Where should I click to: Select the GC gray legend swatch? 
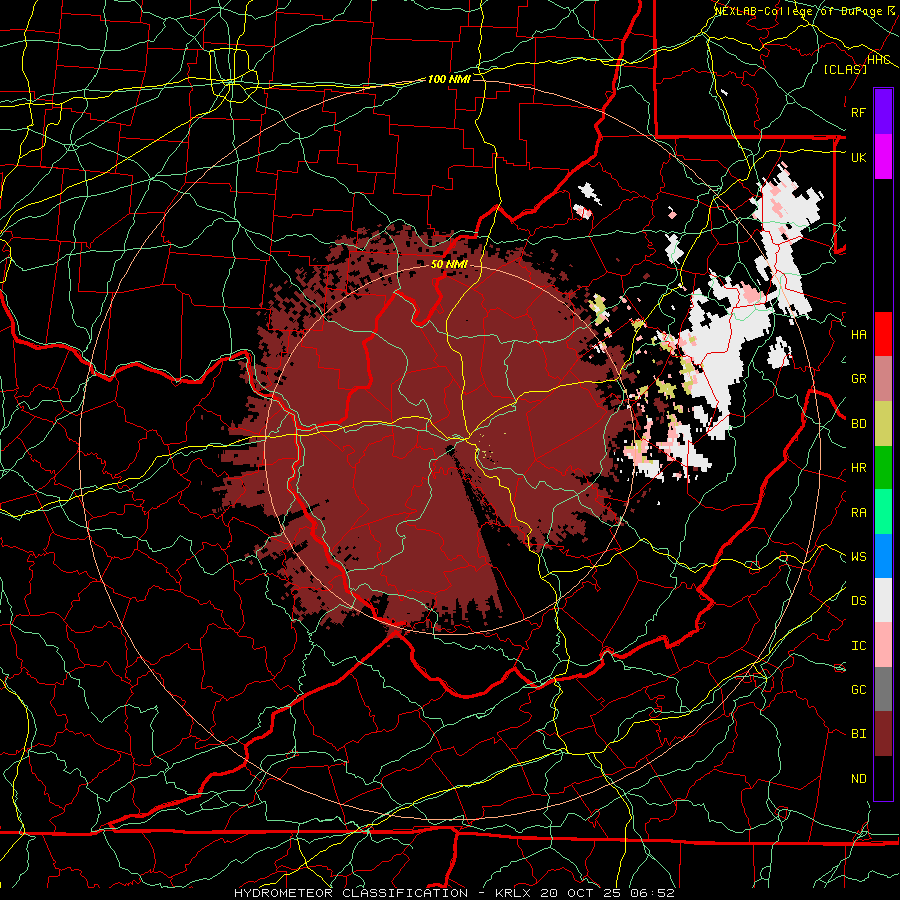883,689
